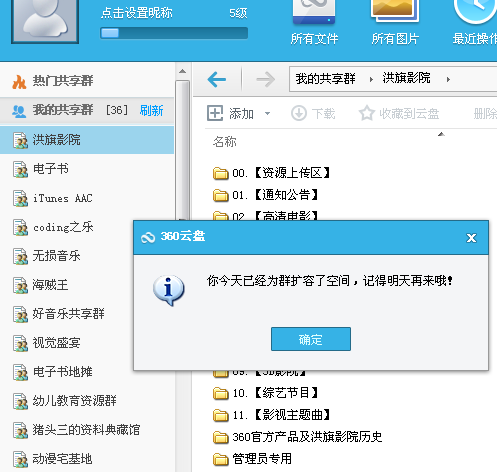This screenshot has height=472, width=497.
Task: Click the level progress bar
Action: [174, 33]
